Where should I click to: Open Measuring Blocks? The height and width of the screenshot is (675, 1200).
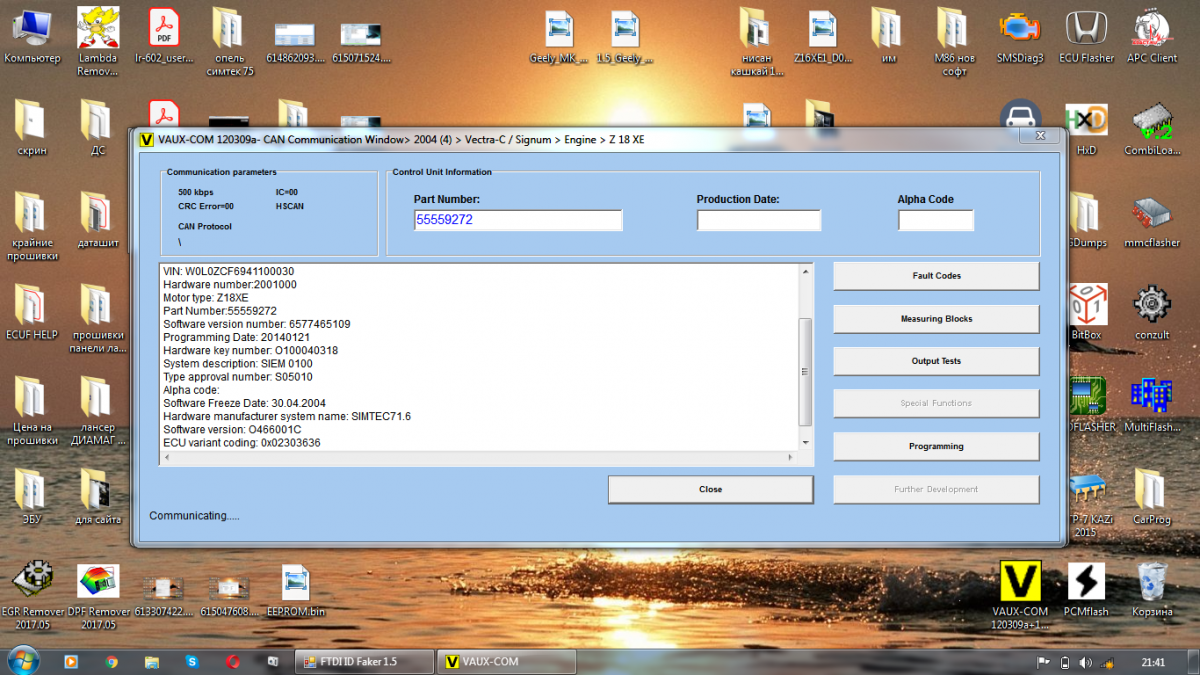[x=936, y=319]
